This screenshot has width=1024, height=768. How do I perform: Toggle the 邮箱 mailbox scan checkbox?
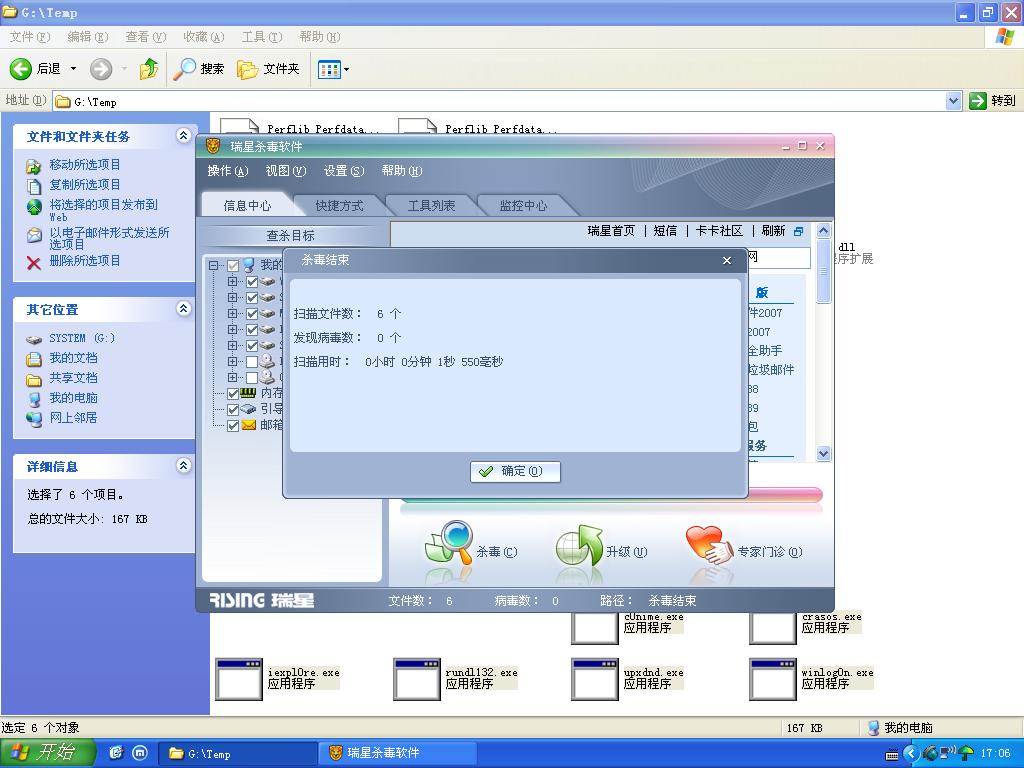[x=233, y=426]
